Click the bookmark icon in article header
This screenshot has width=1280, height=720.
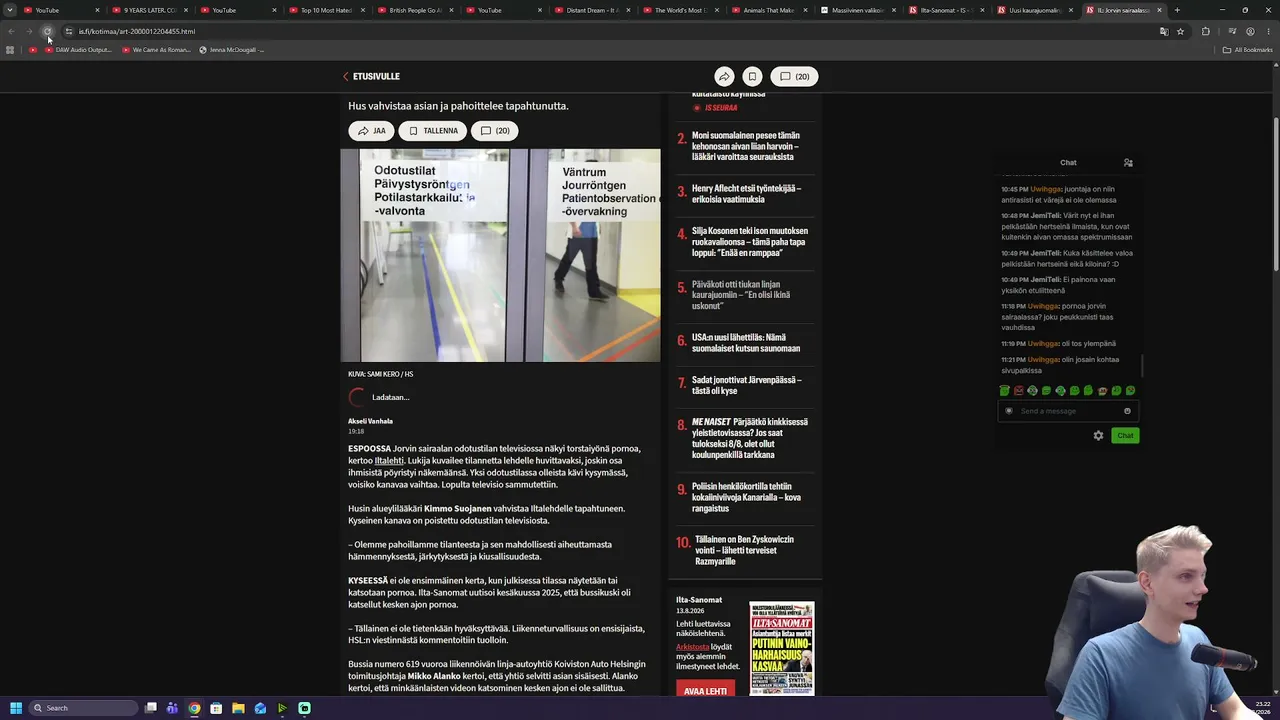point(752,76)
